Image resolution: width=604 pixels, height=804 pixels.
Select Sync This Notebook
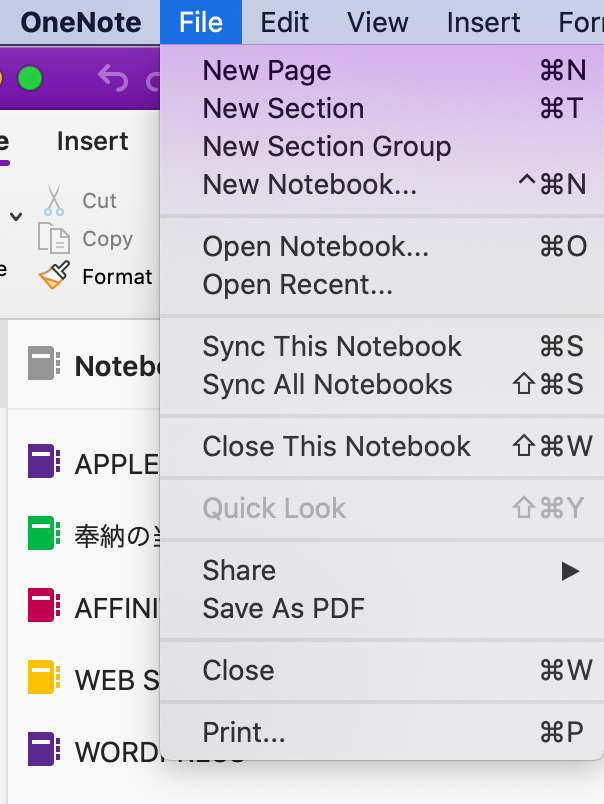(332, 346)
